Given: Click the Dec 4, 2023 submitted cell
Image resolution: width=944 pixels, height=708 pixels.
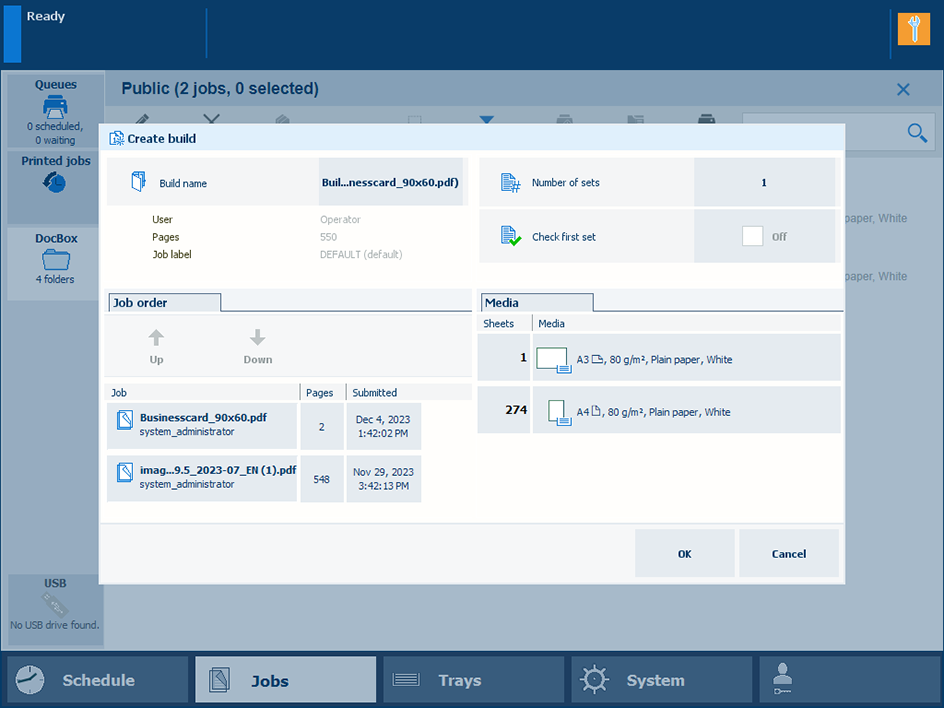Looking at the screenshot, I should click(384, 426).
